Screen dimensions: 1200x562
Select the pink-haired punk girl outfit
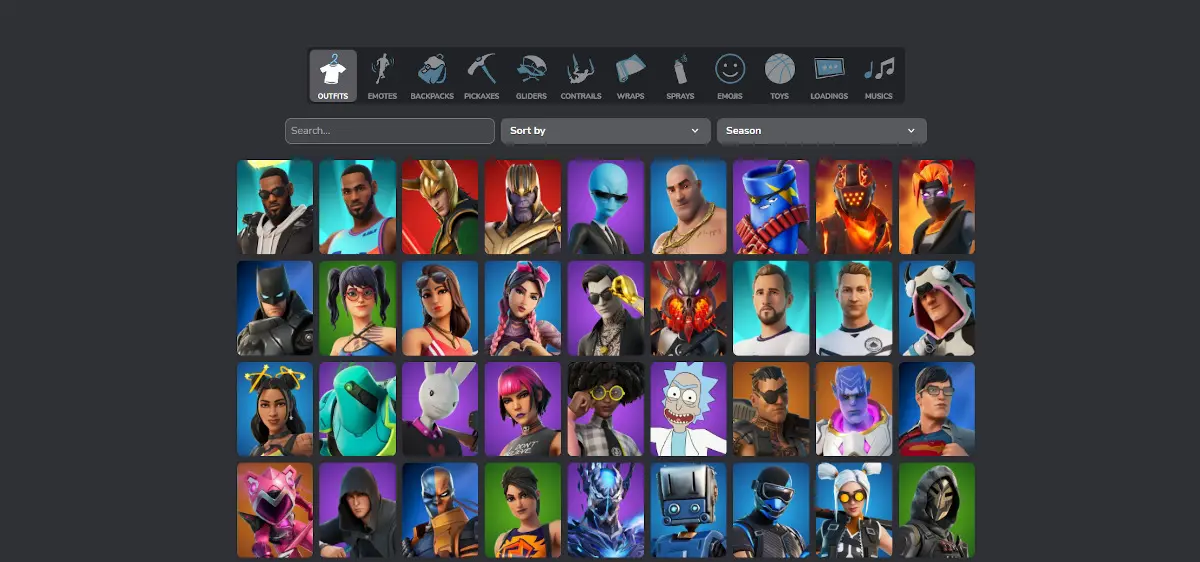(x=523, y=409)
